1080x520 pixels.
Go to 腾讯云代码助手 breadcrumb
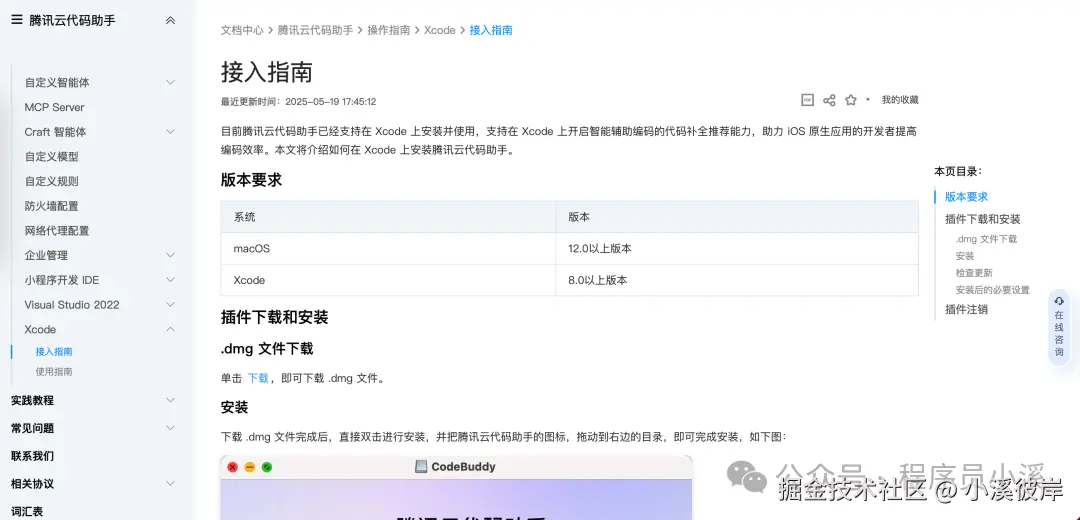(315, 30)
